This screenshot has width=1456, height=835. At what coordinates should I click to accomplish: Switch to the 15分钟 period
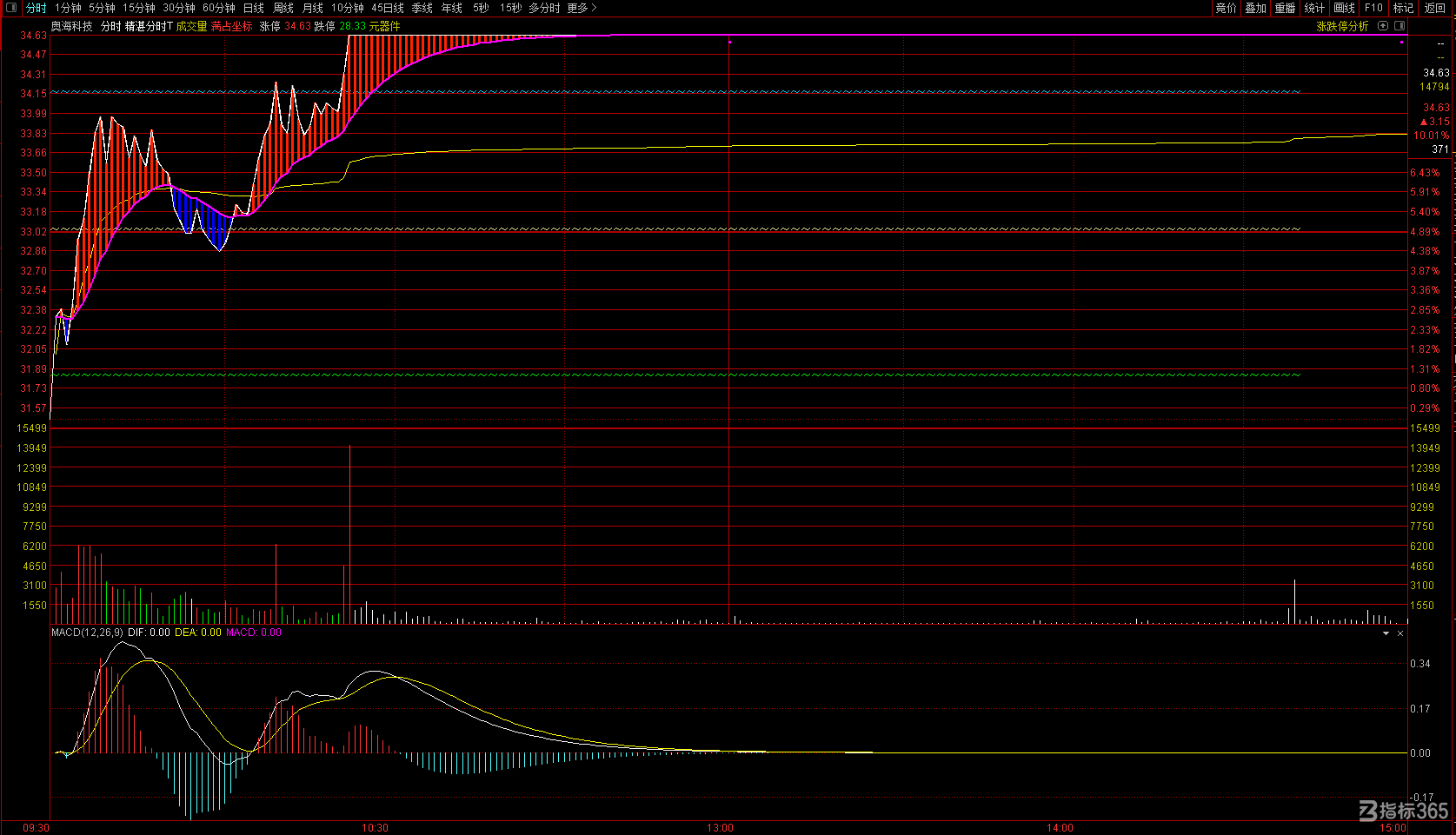tap(138, 8)
